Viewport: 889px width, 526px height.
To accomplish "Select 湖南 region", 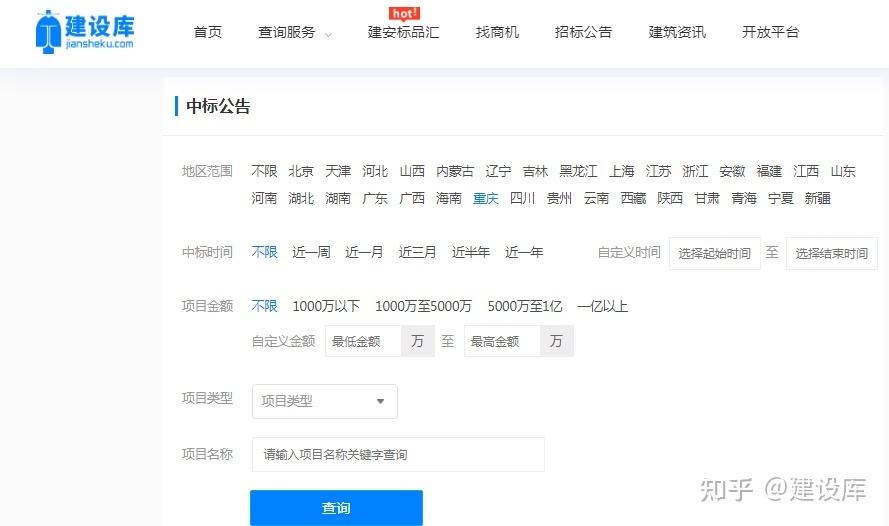I will [x=338, y=198].
